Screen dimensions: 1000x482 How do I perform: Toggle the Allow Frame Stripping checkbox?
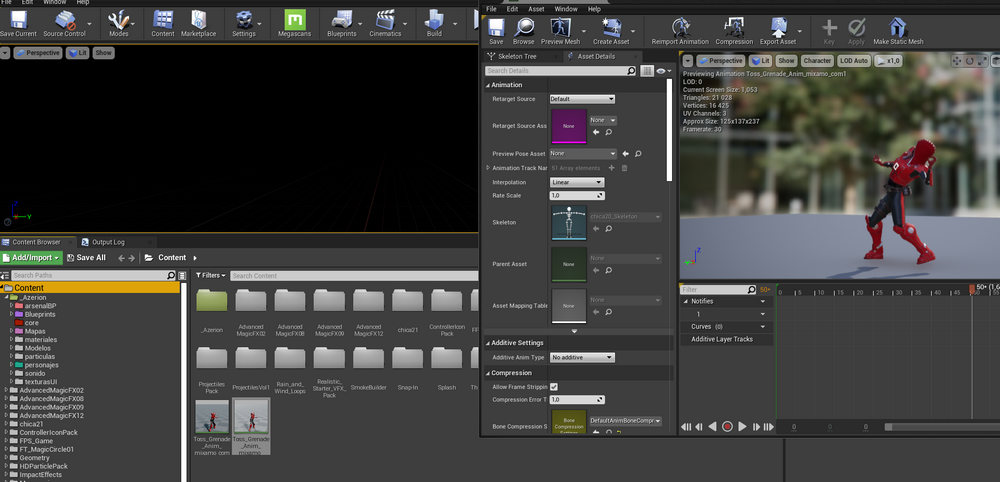pos(554,387)
